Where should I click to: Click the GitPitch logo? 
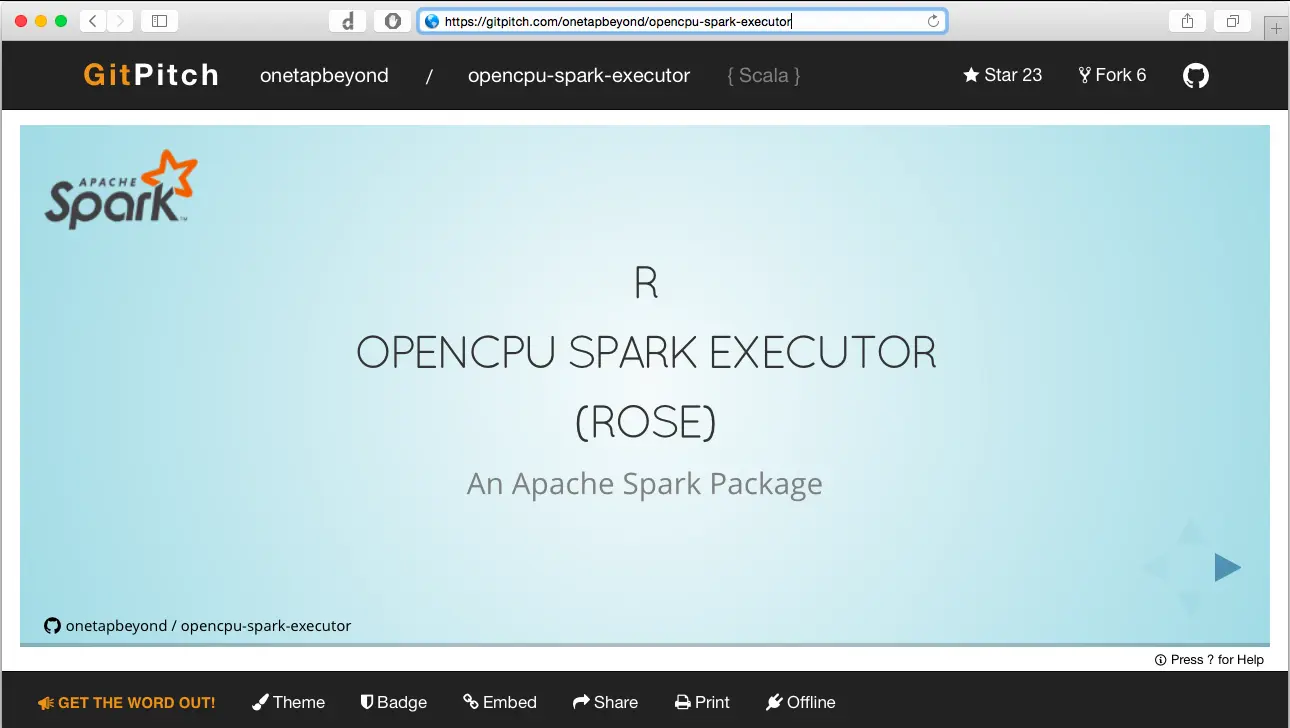pos(150,74)
